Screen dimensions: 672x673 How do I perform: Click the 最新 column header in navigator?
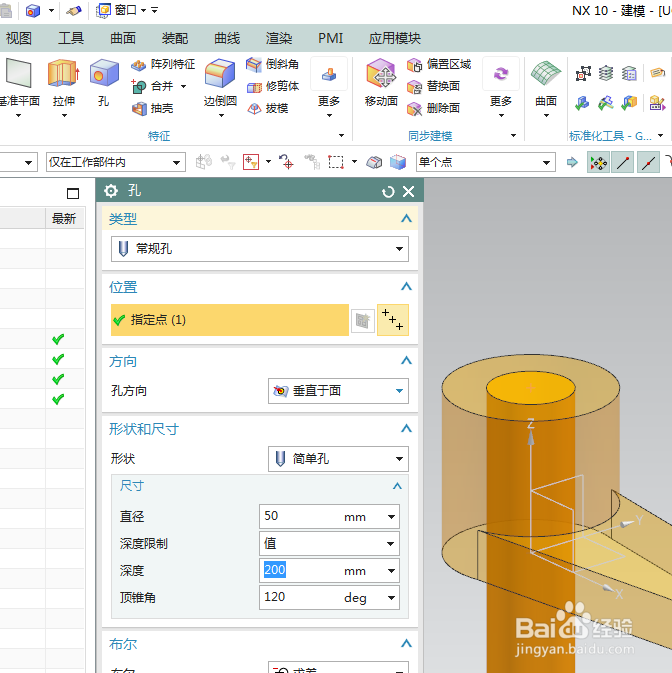pos(64,219)
